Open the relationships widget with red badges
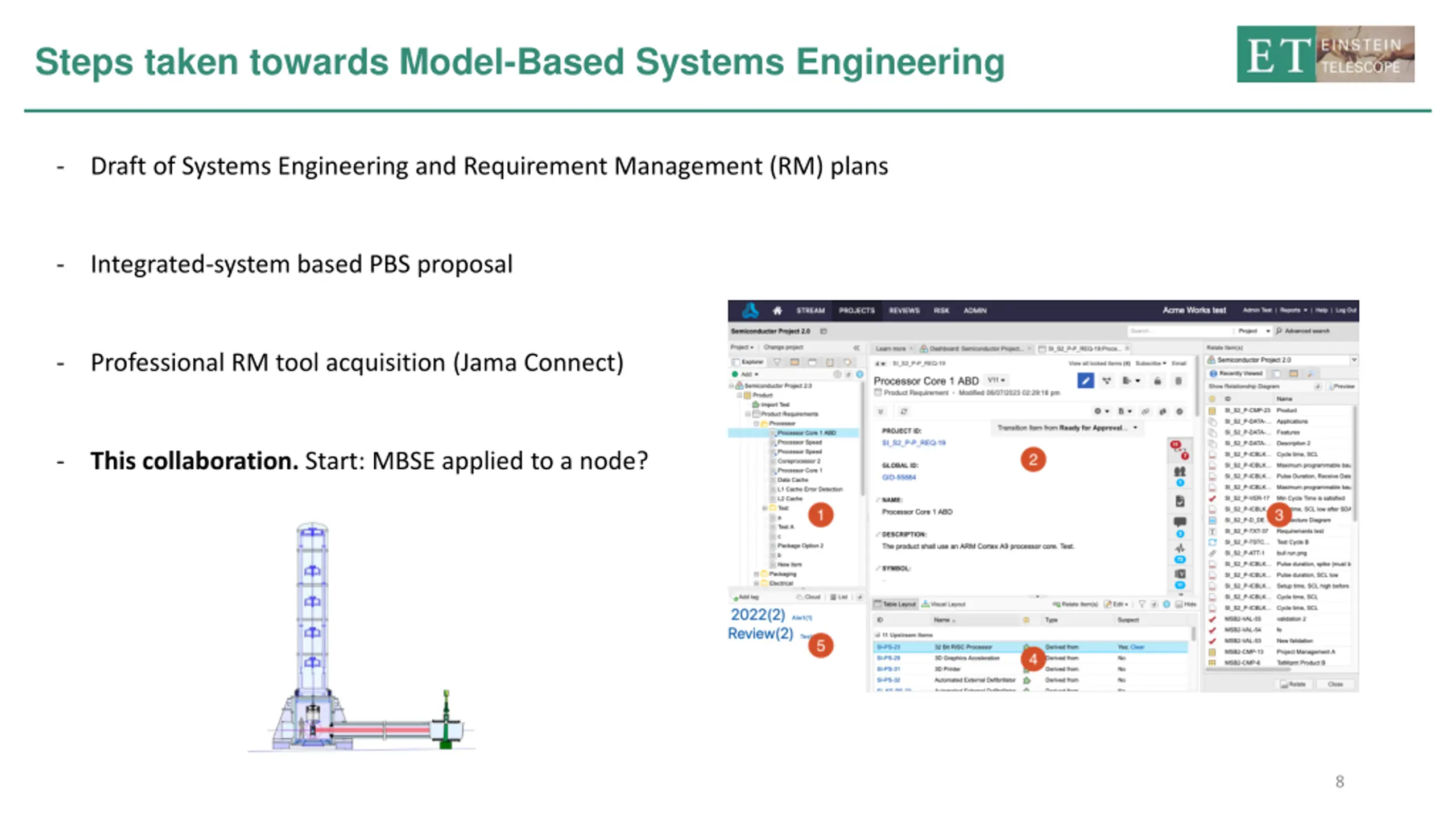 click(1179, 449)
